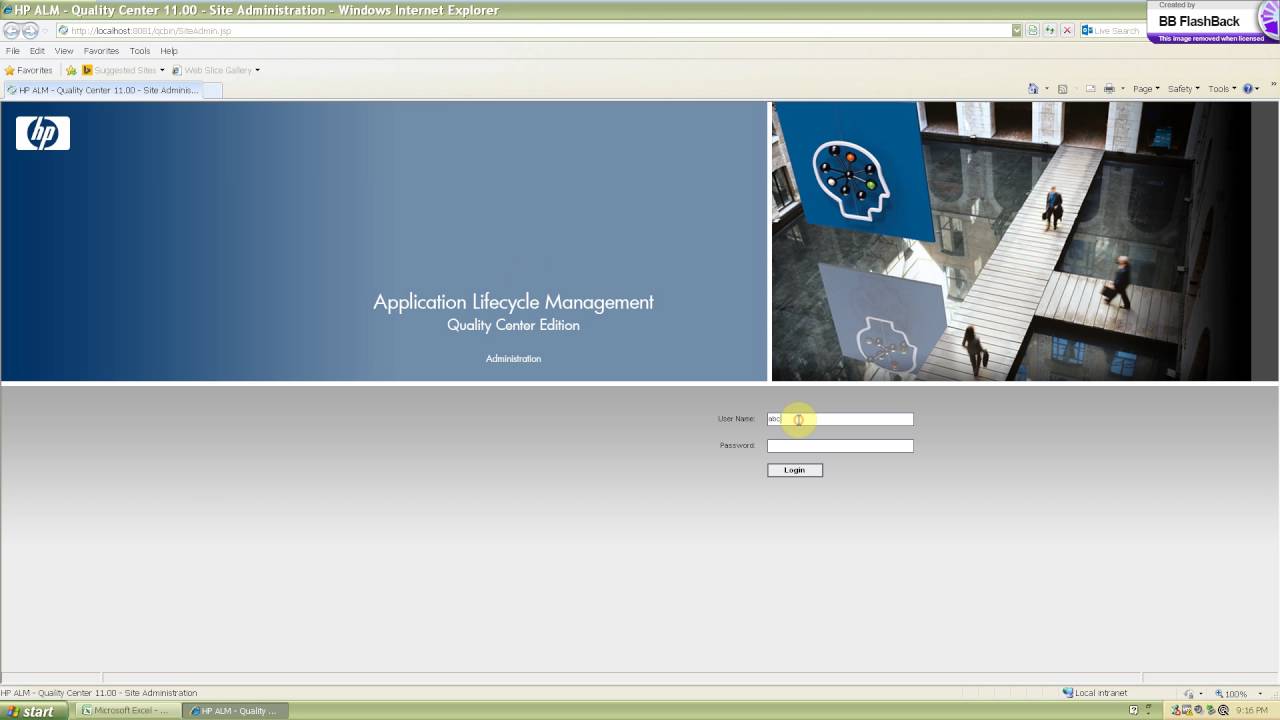
Task: Click in the Password field
Action: (840, 446)
